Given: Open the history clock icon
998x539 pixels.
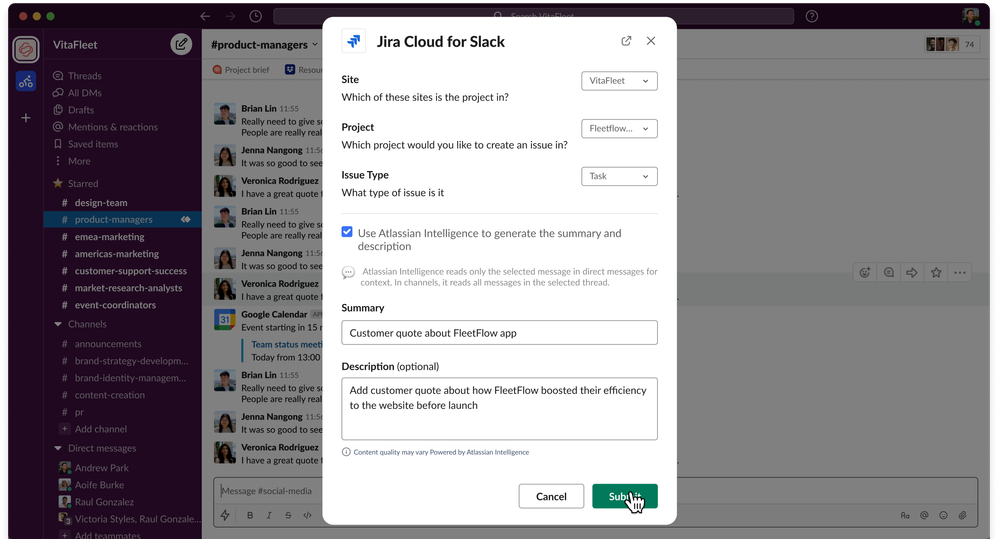Looking at the screenshot, I should point(255,16).
